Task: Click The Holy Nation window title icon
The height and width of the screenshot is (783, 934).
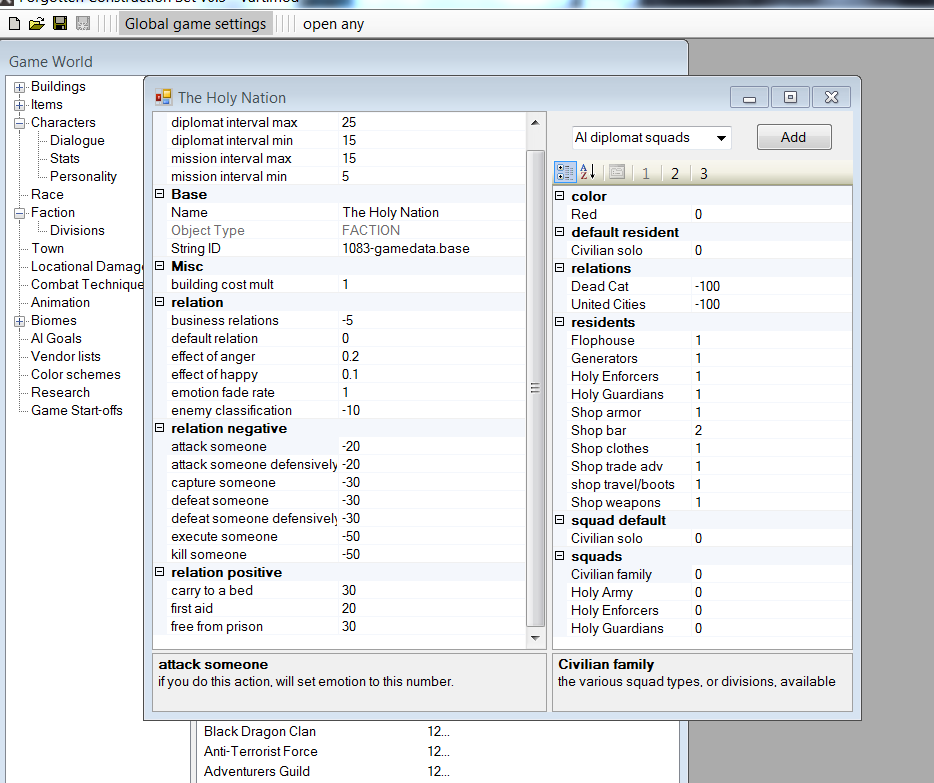Action: coord(163,97)
